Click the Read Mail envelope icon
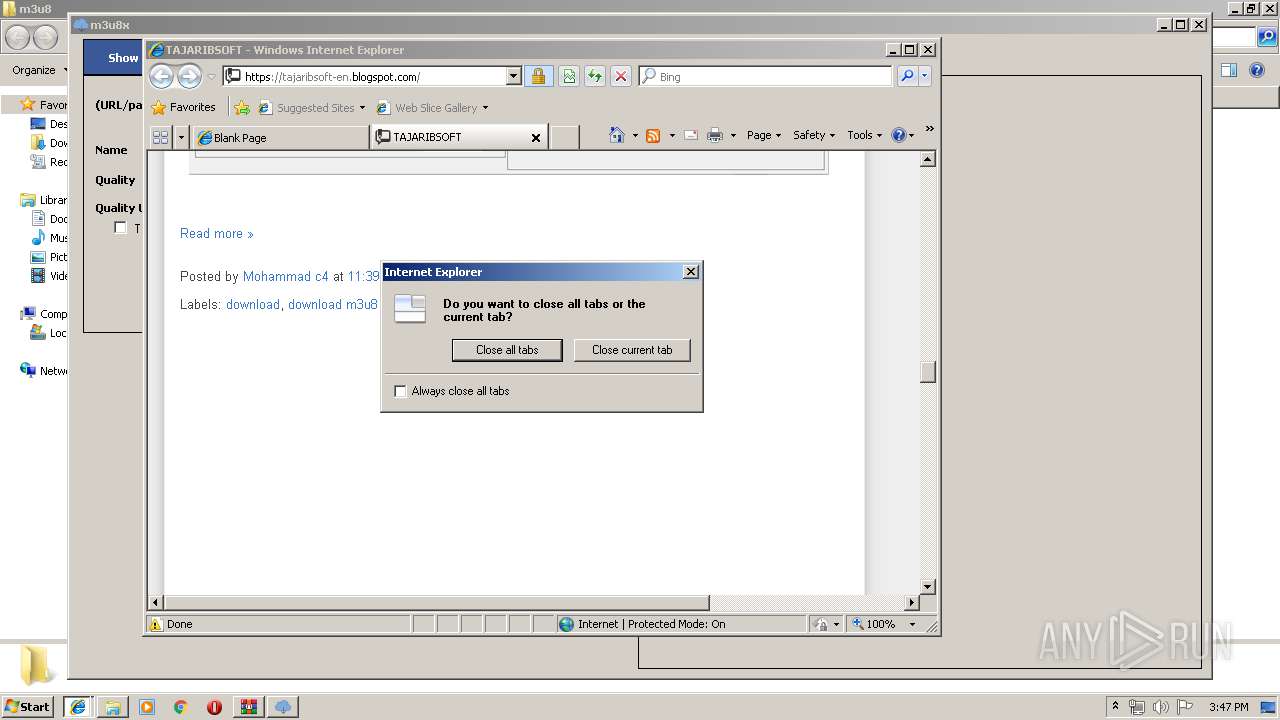Image resolution: width=1280 pixels, height=720 pixels. tap(691, 135)
